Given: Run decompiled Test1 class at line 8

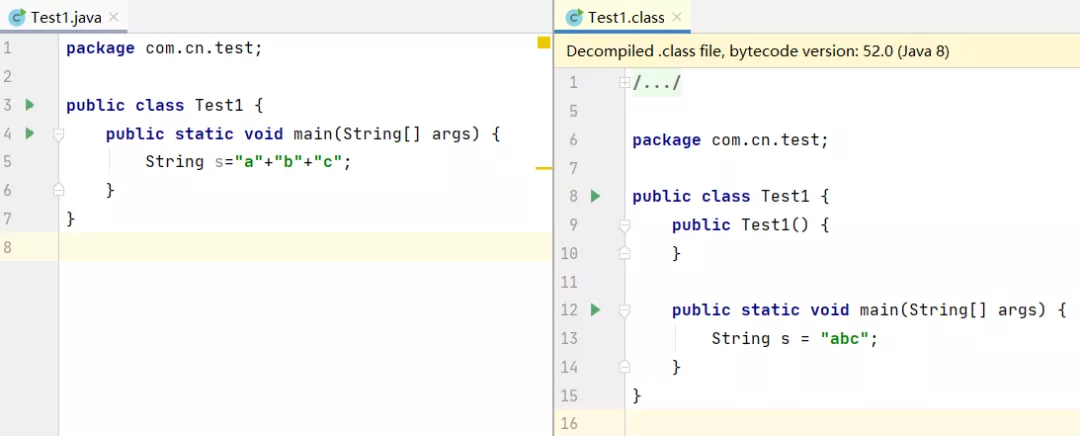Looking at the screenshot, I should coord(596,196).
